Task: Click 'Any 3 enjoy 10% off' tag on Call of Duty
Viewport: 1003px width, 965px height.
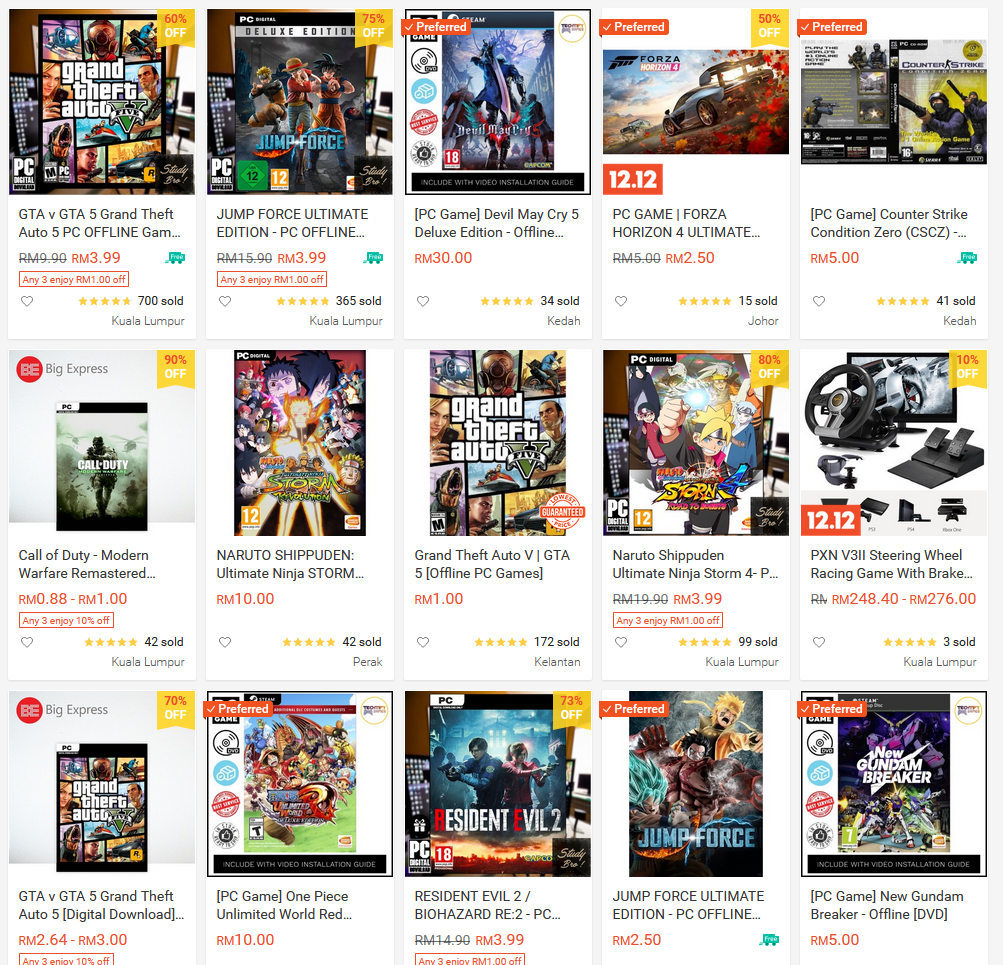Action: point(67,620)
